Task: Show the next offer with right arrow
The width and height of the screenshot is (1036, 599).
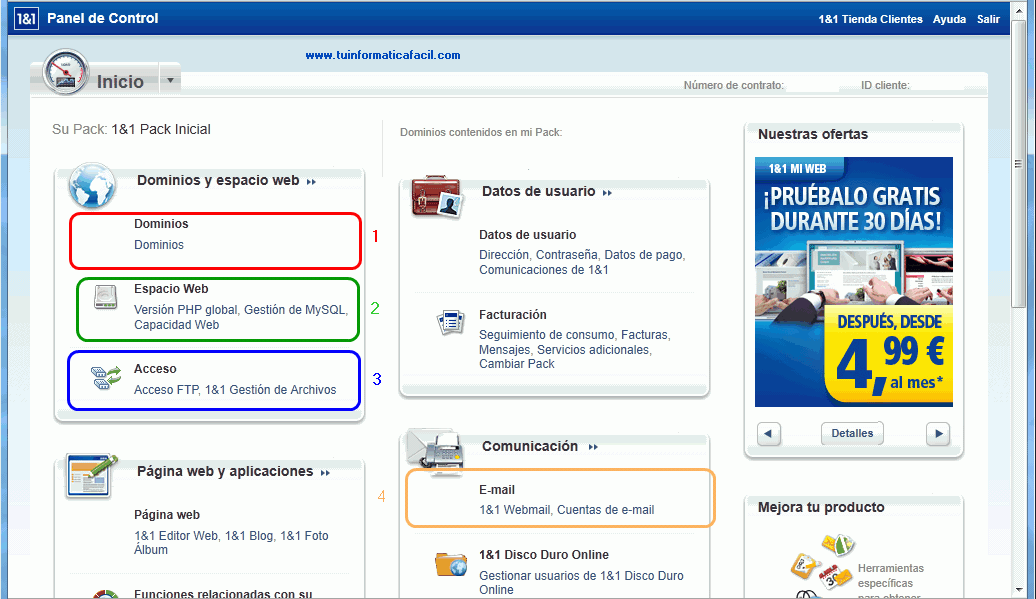Action: (x=938, y=434)
